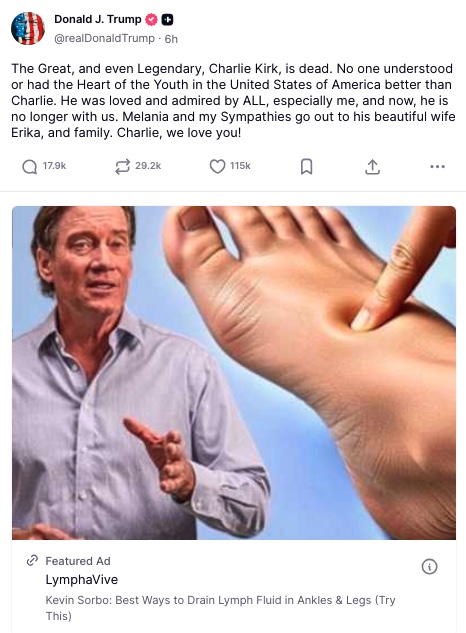Viewport: 466px width, 633px height.
Task: Open the three-dot more options menu
Action: click(437, 166)
